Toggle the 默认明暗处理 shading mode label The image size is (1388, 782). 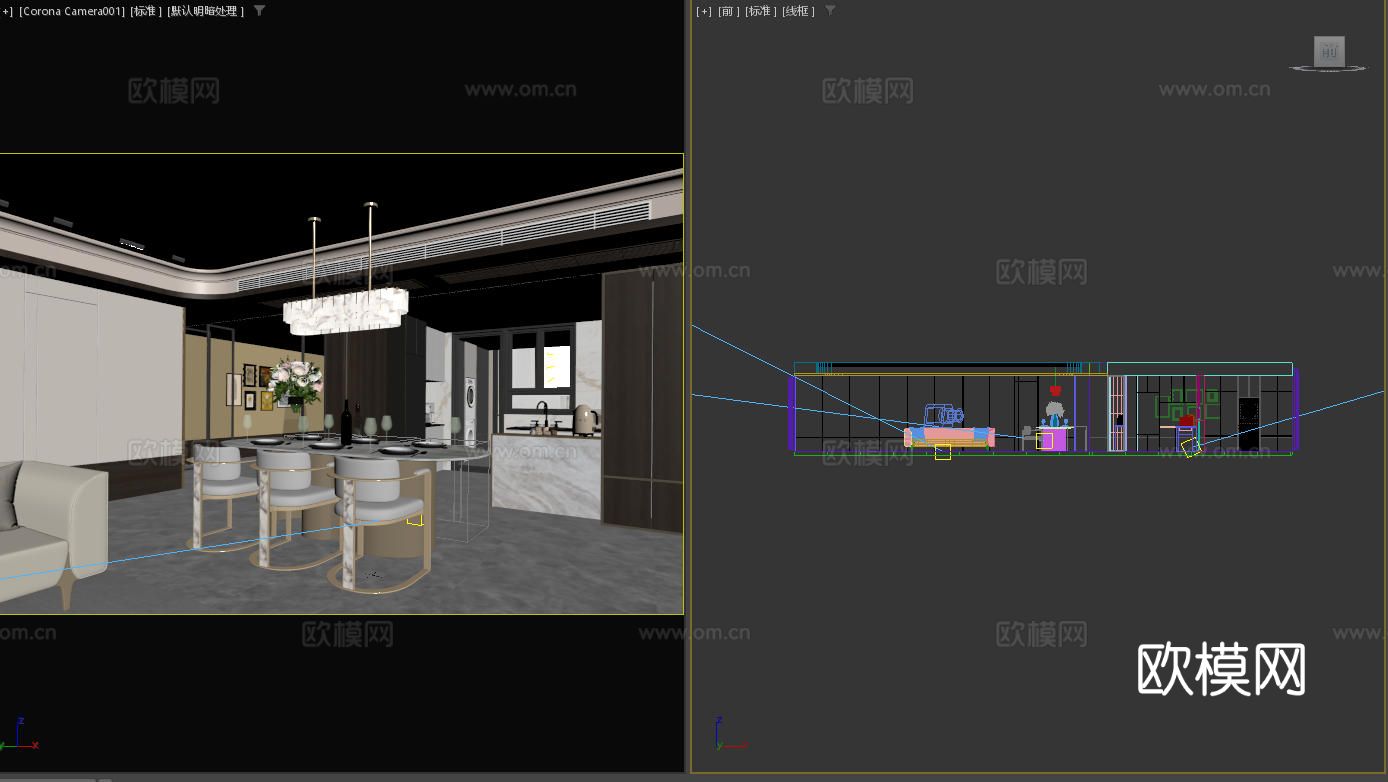click(205, 11)
